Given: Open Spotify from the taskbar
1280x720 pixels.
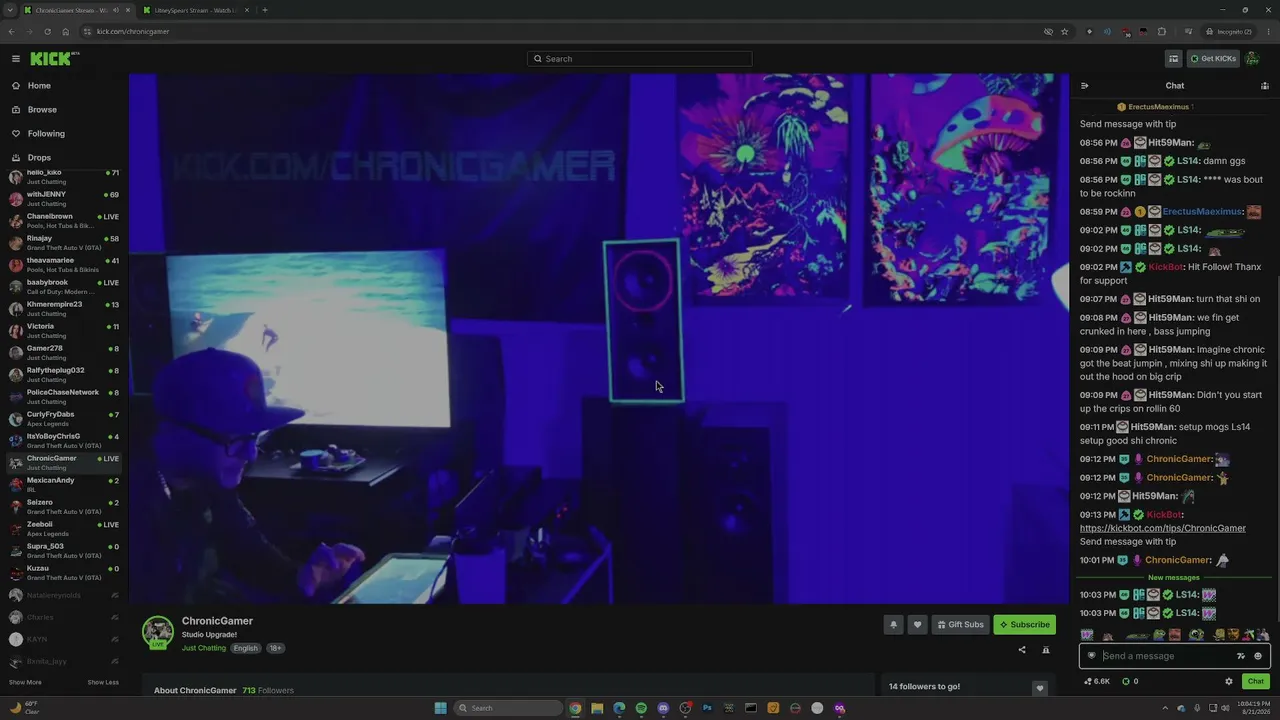Looking at the screenshot, I should pyautogui.click(x=641, y=708).
